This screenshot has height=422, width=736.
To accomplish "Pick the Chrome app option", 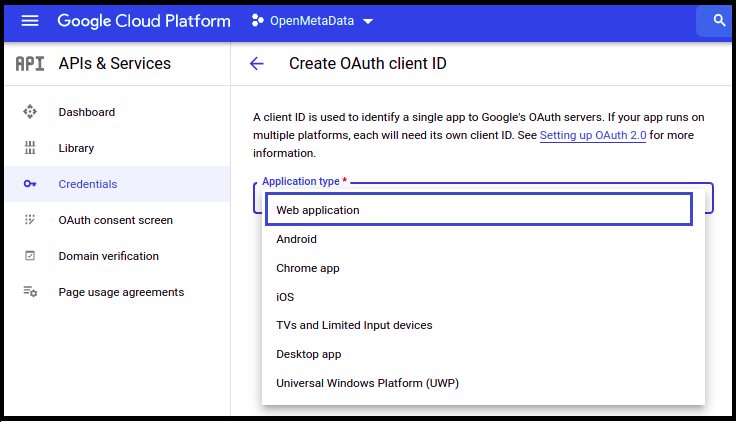I will 306,268.
